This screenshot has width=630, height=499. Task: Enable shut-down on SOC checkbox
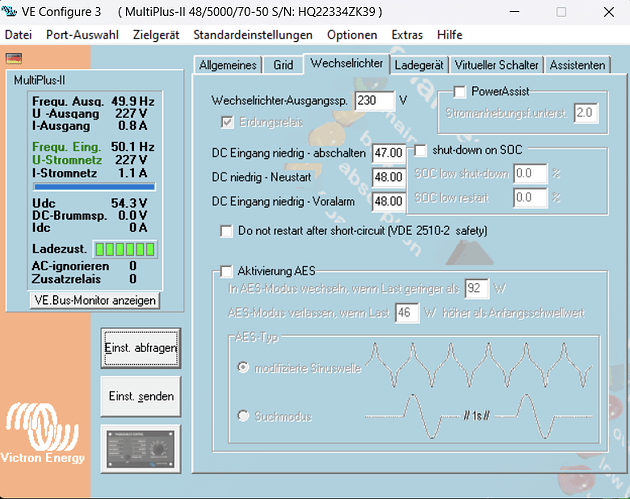click(x=420, y=151)
